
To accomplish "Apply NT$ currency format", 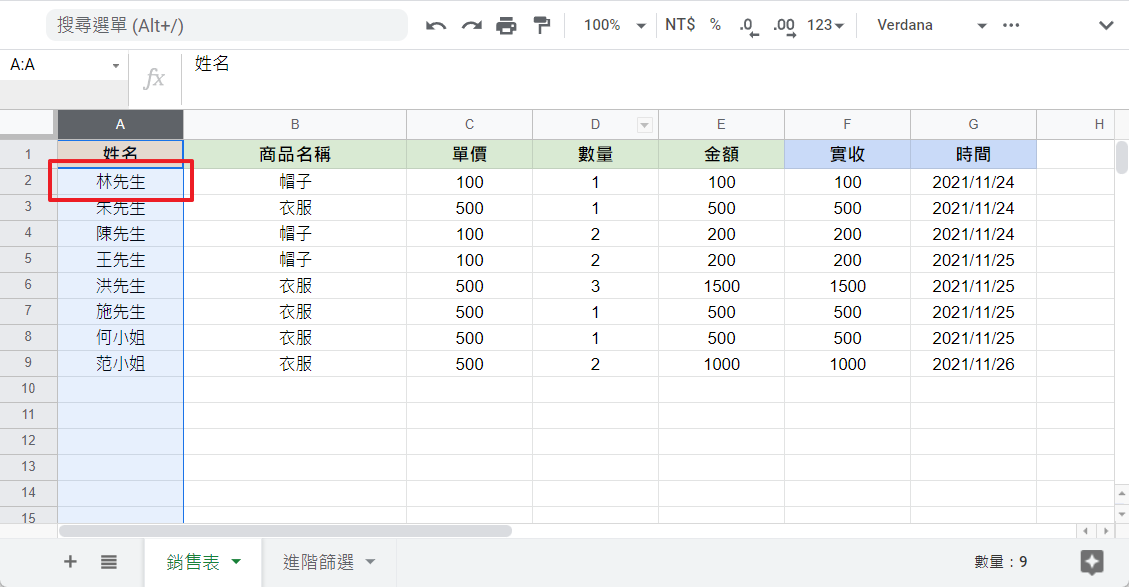I will click(680, 25).
